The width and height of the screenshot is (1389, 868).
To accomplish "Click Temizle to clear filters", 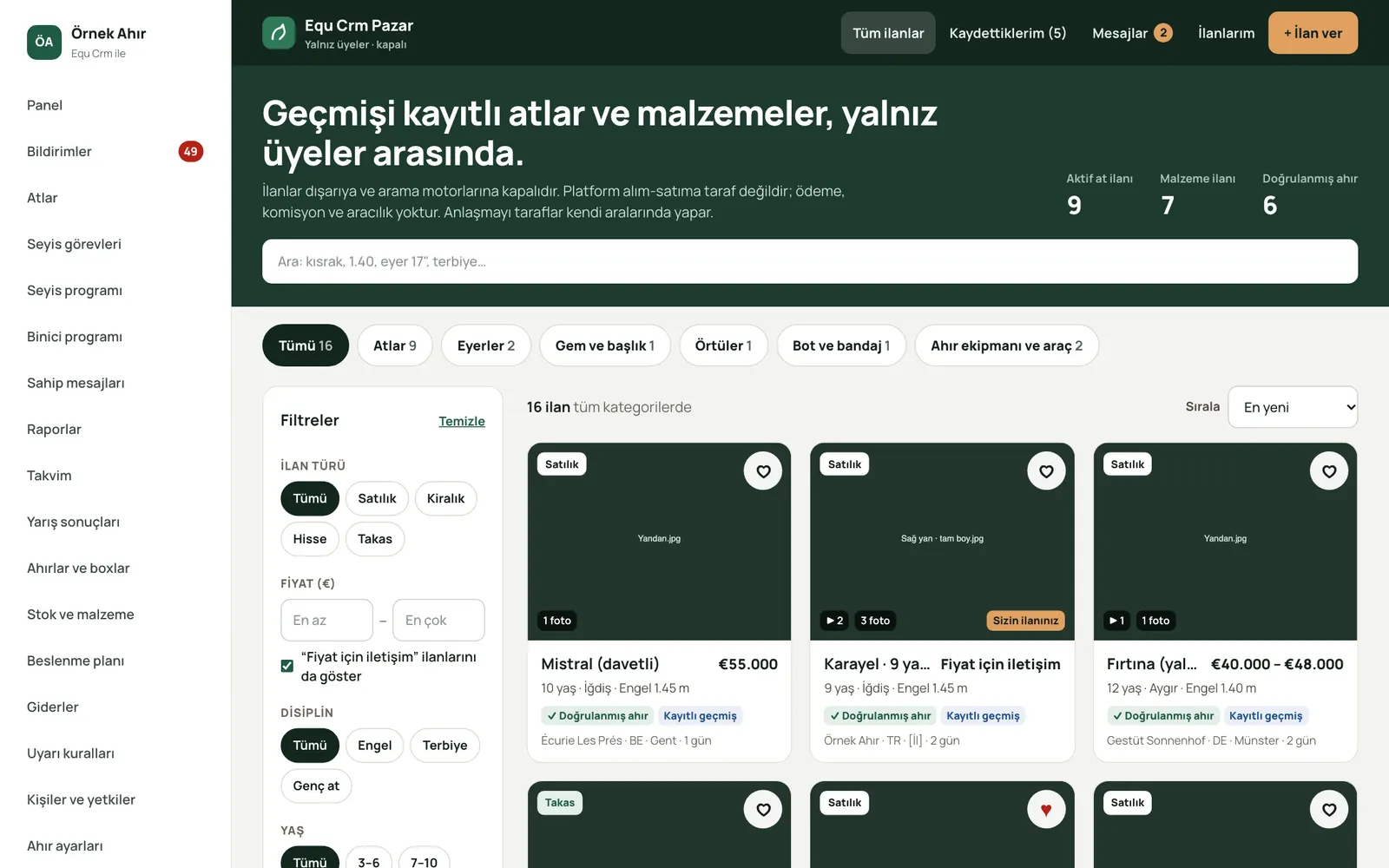I will pyautogui.click(x=462, y=421).
